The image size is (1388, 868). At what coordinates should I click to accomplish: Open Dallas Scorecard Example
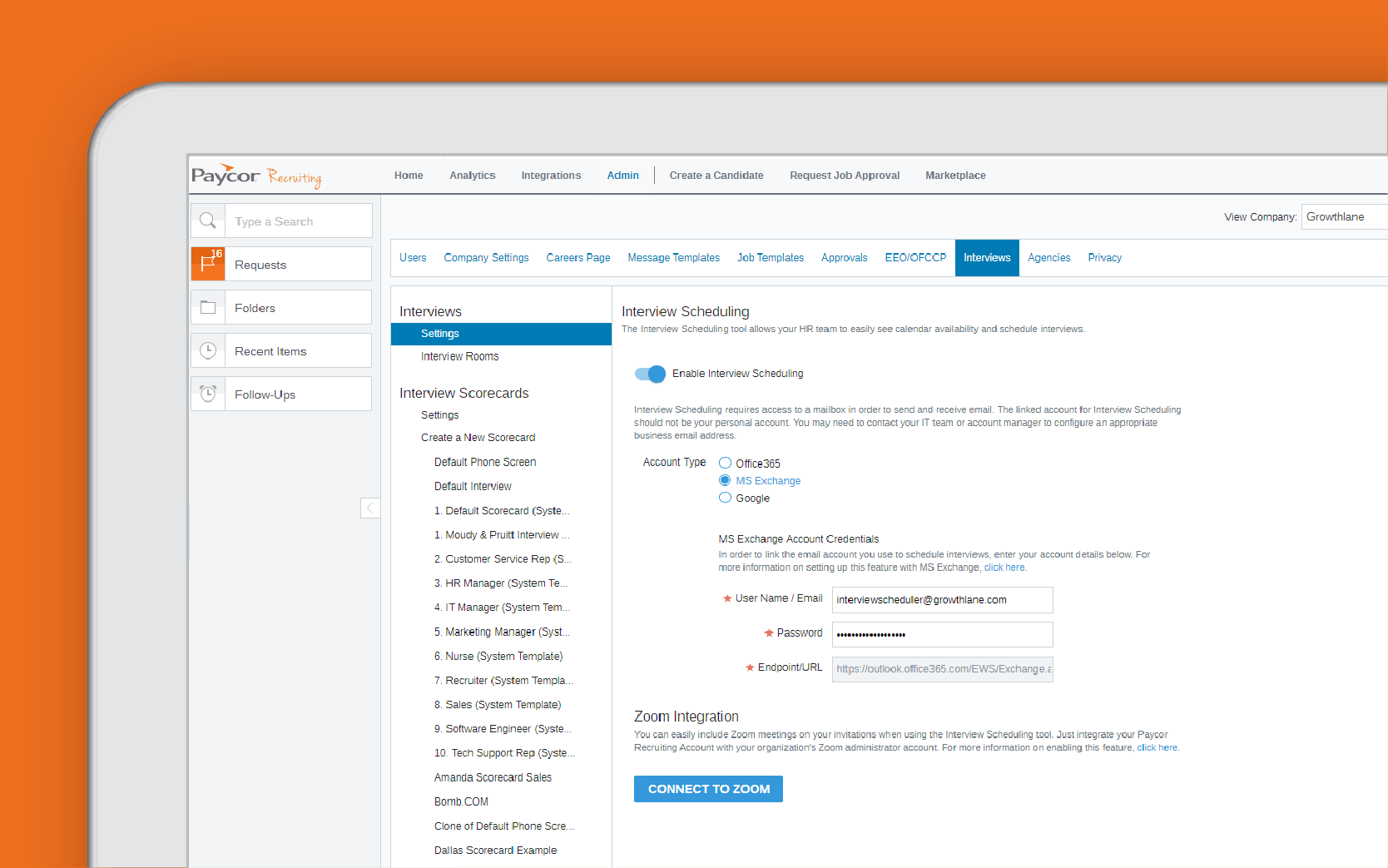pyautogui.click(x=495, y=850)
